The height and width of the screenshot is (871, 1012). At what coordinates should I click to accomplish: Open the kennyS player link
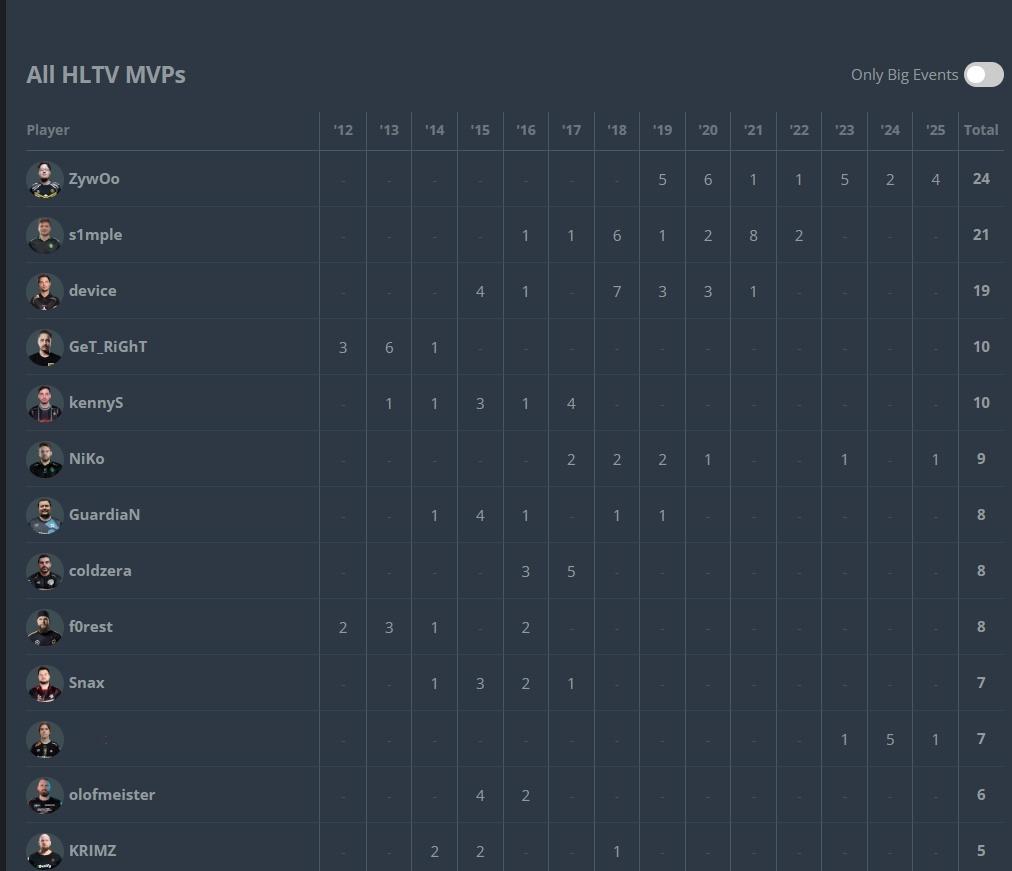tap(96, 403)
